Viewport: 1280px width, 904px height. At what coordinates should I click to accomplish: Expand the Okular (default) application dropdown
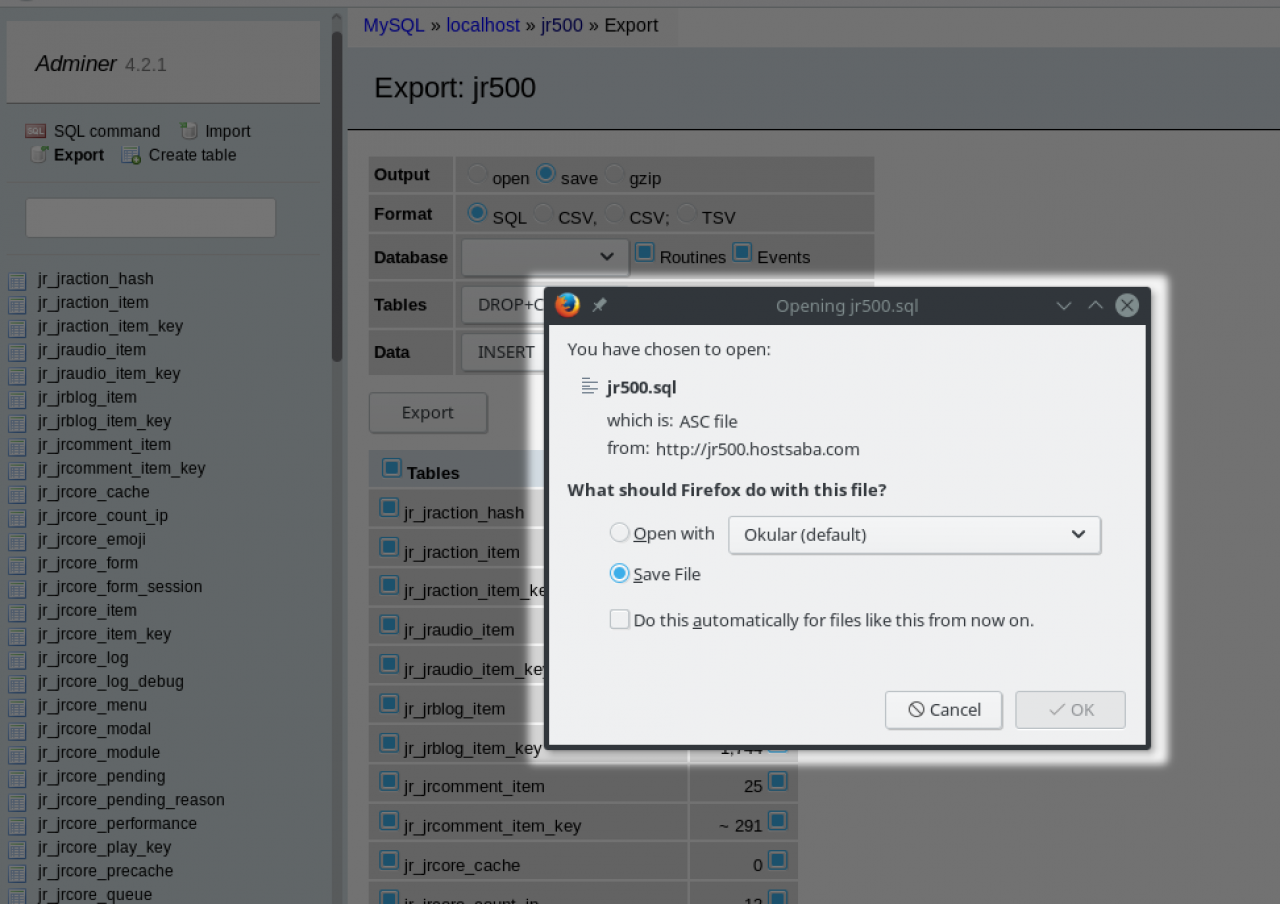coord(914,535)
